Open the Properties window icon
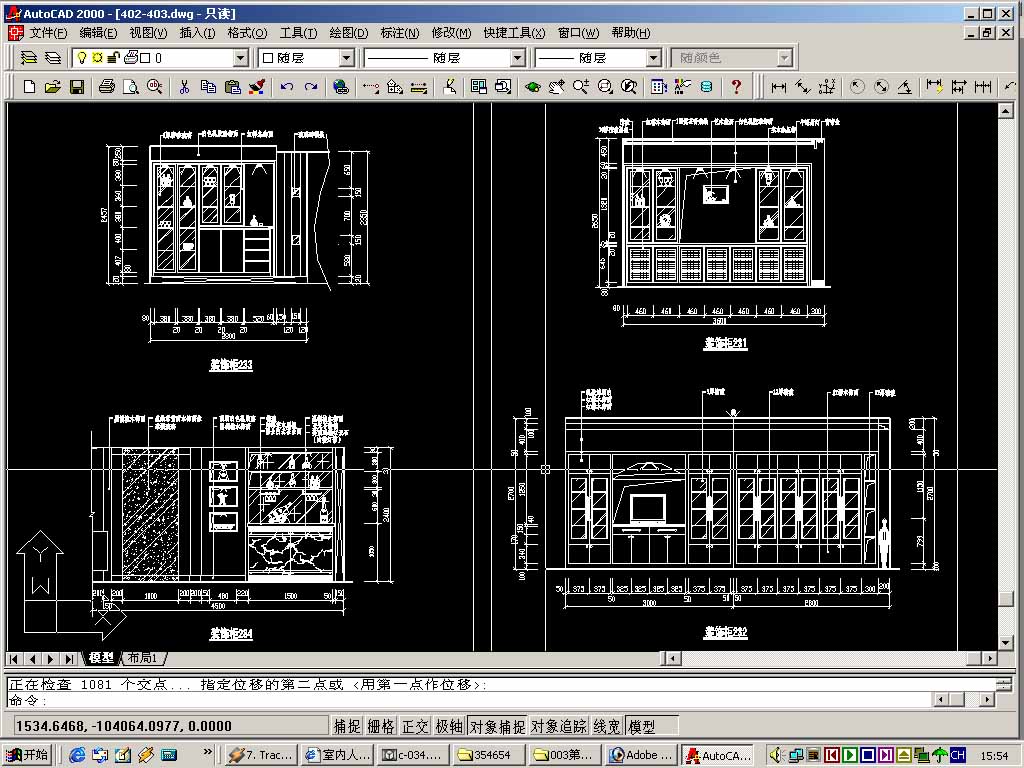1024x768 pixels. (x=658, y=87)
